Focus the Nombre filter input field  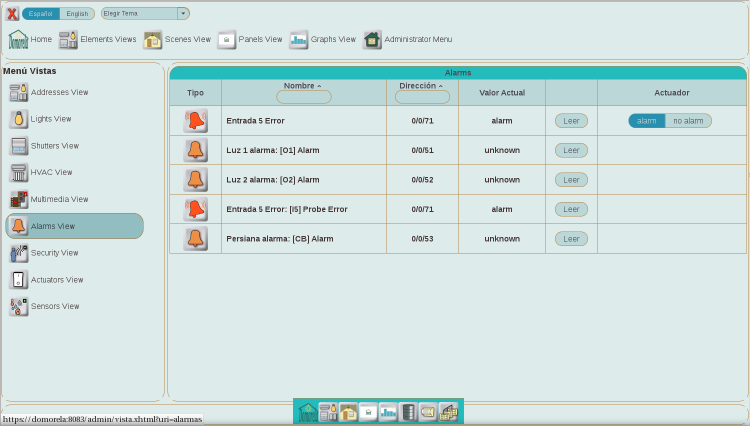304,97
